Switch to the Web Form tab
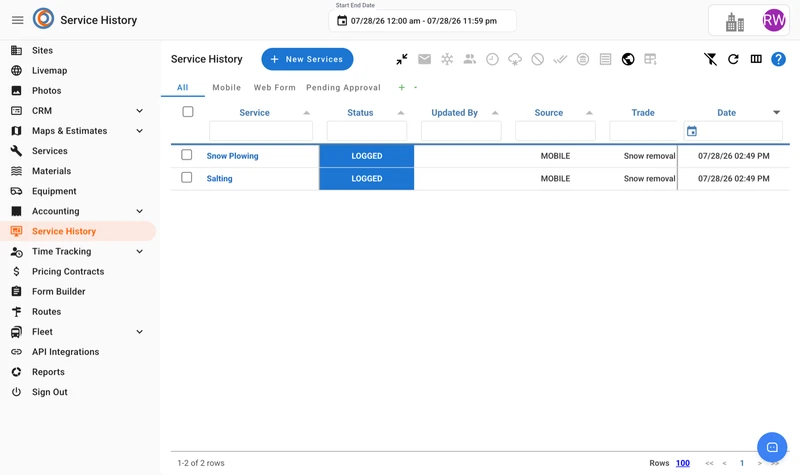The width and height of the screenshot is (800, 475). pos(274,88)
